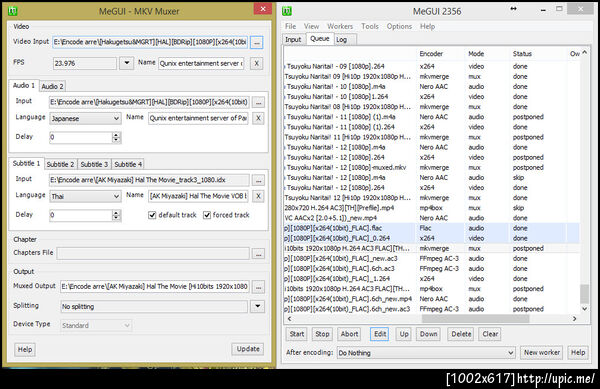Open the audio Language dropdown set to Japanese
The height and width of the screenshot is (389, 600).
tap(85, 119)
